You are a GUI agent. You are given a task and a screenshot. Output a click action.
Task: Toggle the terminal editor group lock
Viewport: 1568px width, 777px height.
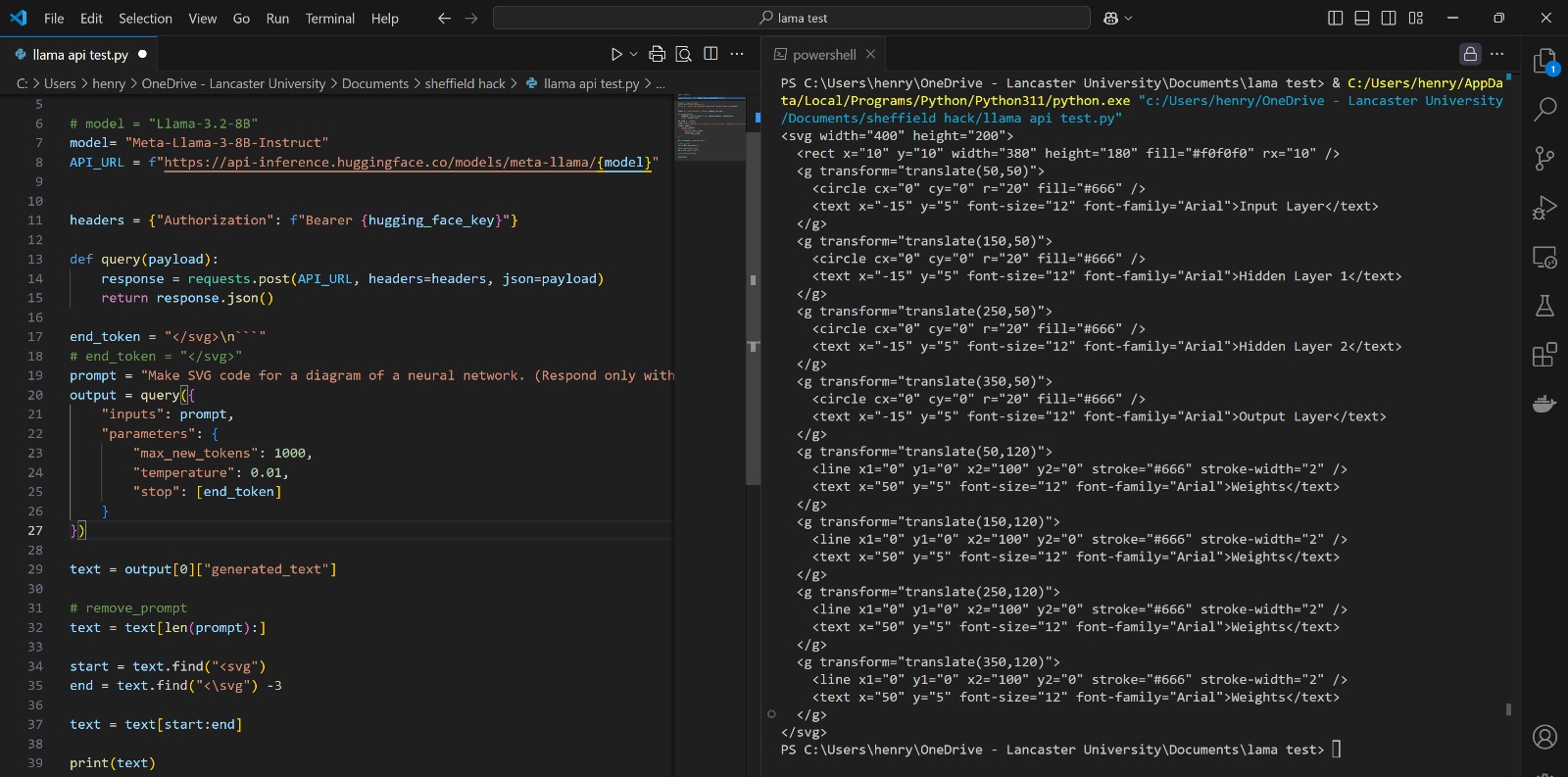click(1469, 54)
